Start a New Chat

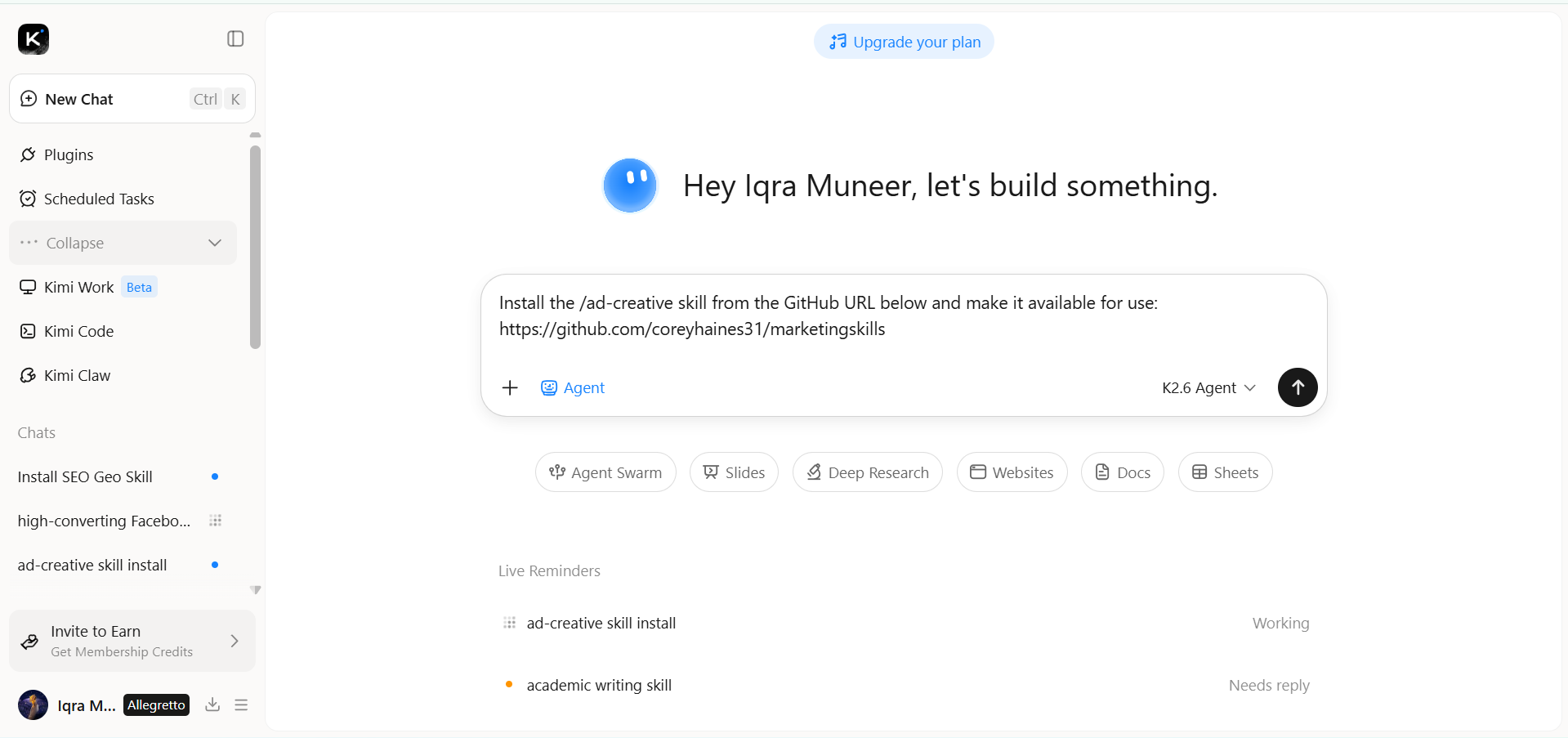coord(132,99)
